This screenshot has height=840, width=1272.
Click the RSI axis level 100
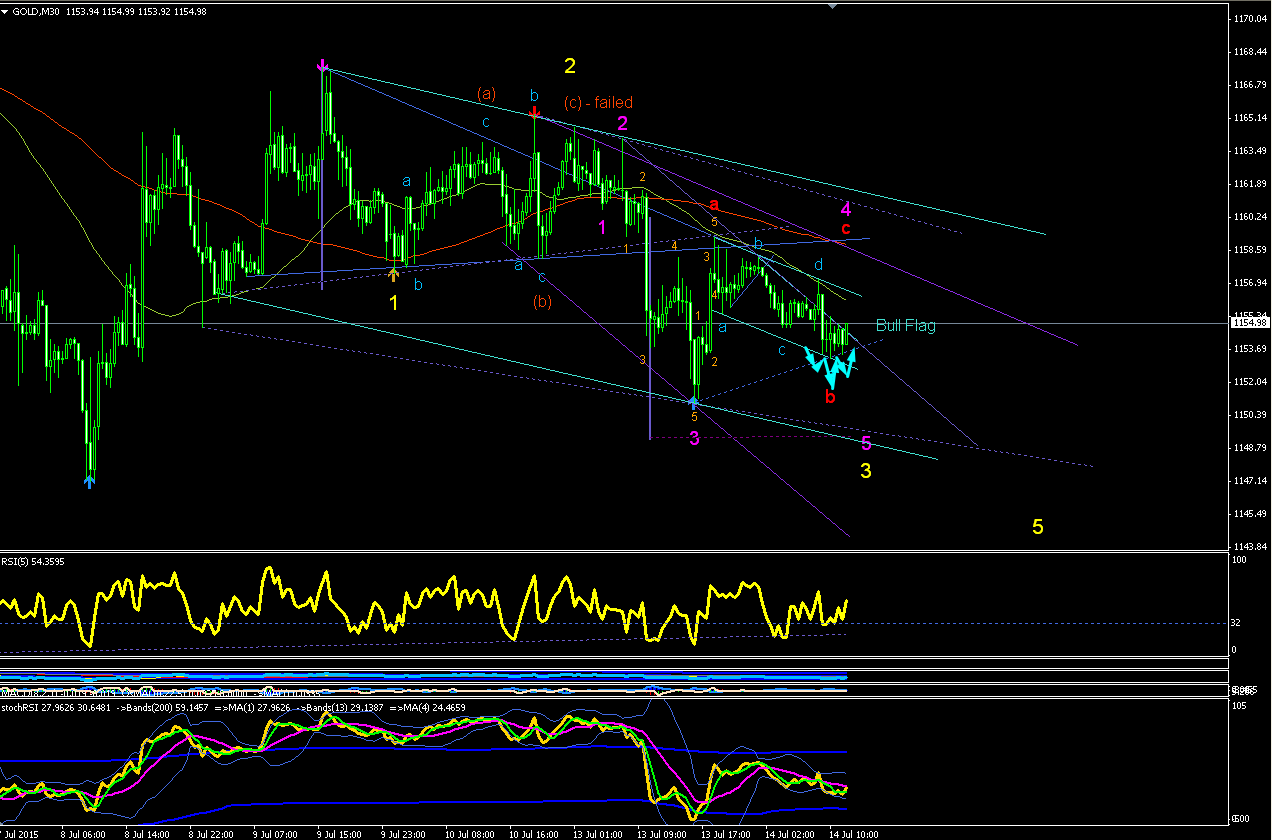click(x=1238, y=561)
